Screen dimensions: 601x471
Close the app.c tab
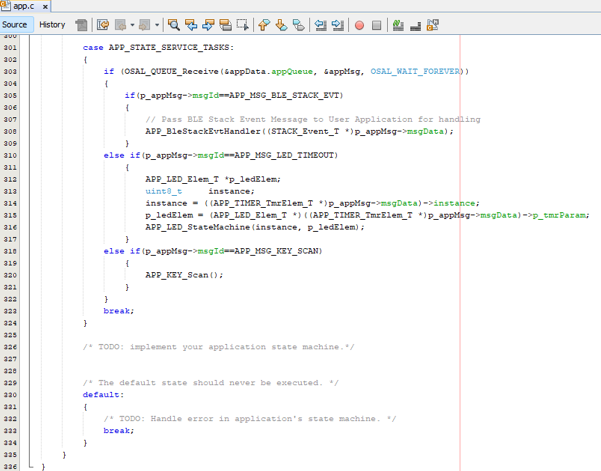(45, 7)
